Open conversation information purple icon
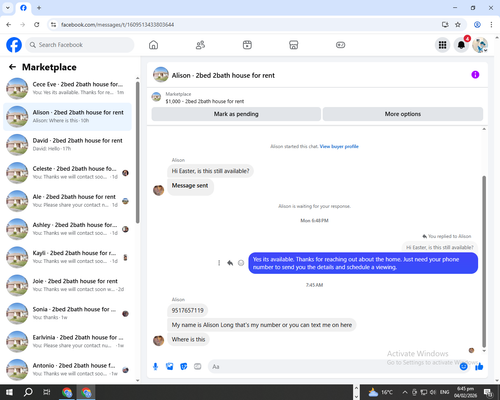The image size is (500, 400). point(475,75)
